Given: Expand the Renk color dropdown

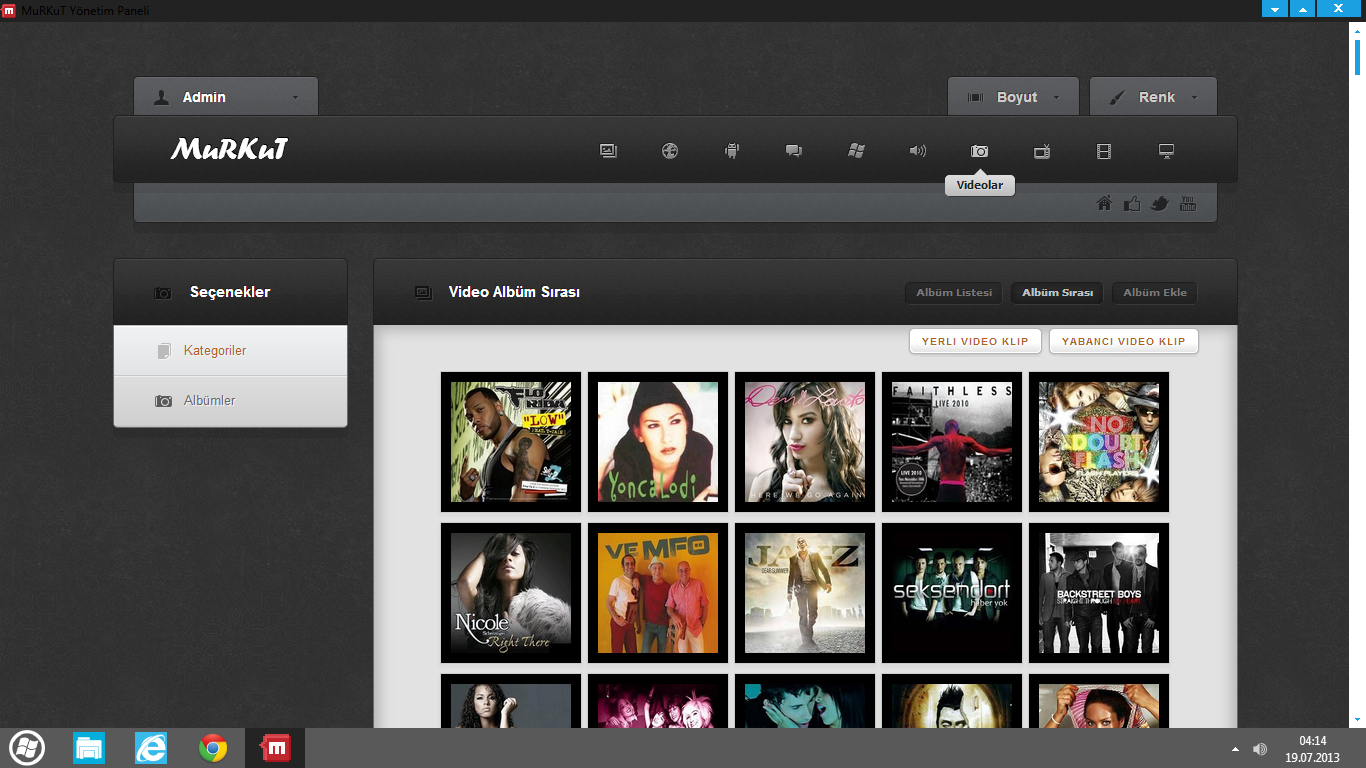Looking at the screenshot, I should click(1153, 97).
